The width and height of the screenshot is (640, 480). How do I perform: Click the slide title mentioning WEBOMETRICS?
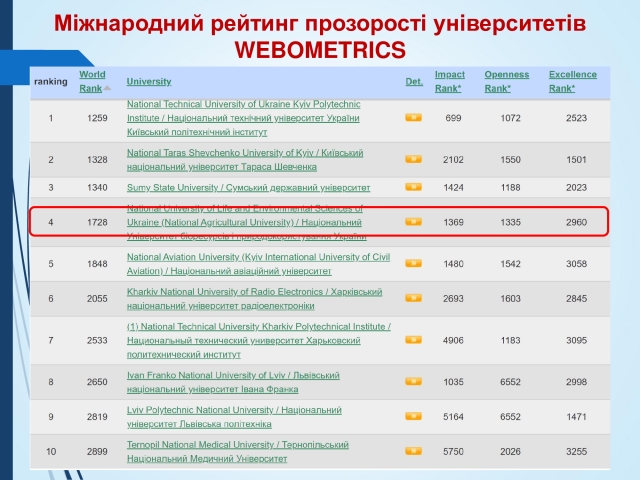pos(320,36)
